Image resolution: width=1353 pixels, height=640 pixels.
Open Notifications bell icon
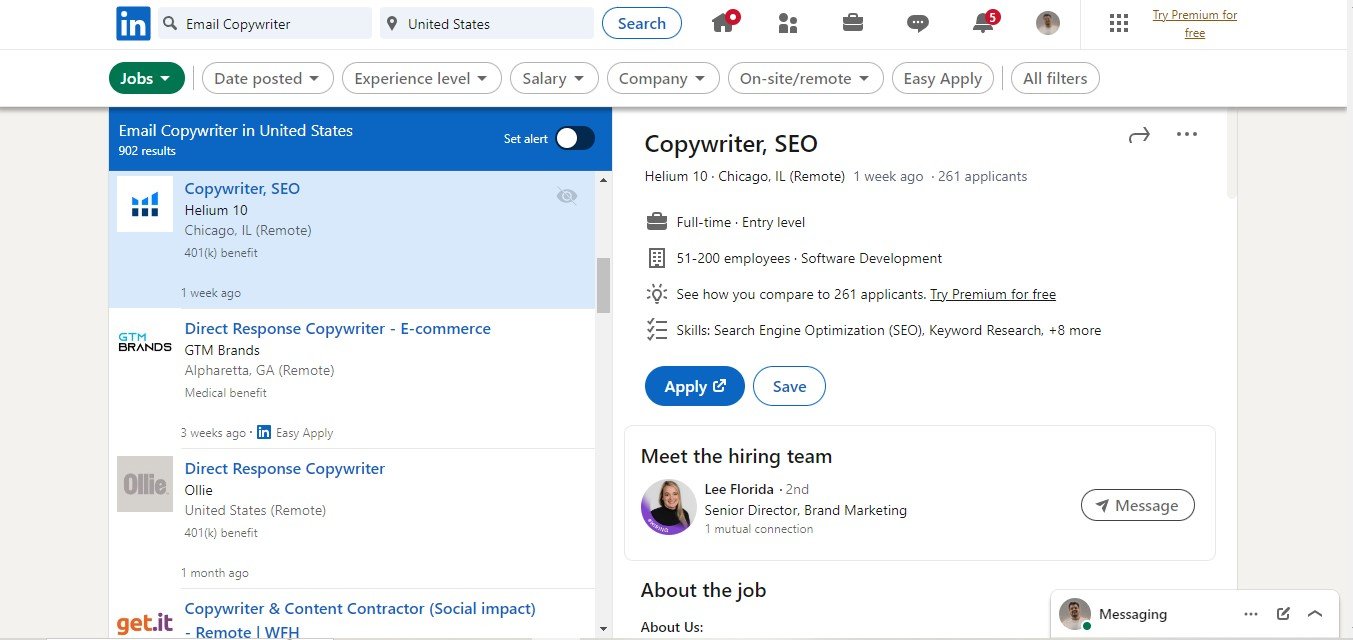(x=984, y=22)
